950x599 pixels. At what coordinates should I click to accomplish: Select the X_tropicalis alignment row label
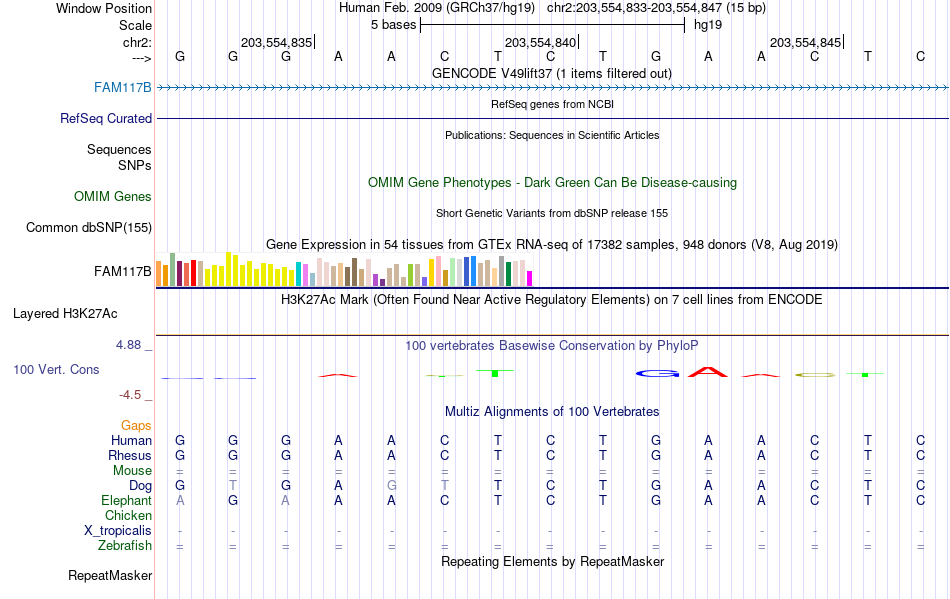tap(118, 531)
